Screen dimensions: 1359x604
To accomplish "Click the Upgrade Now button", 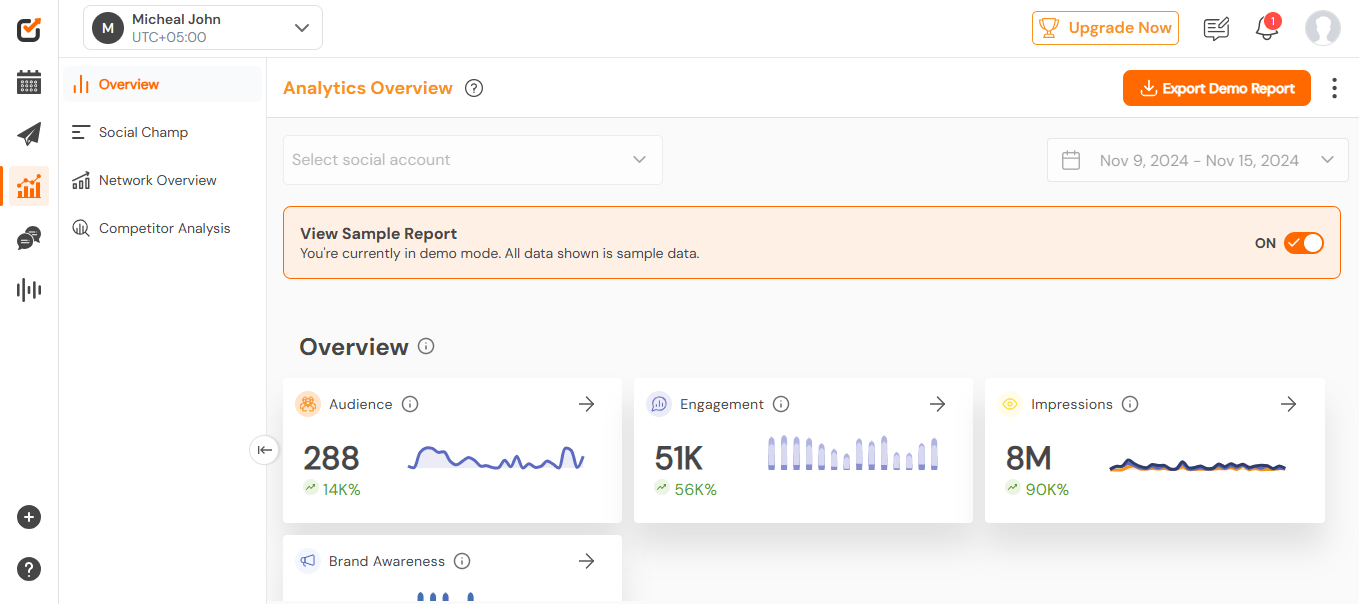I will (1105, 28).
